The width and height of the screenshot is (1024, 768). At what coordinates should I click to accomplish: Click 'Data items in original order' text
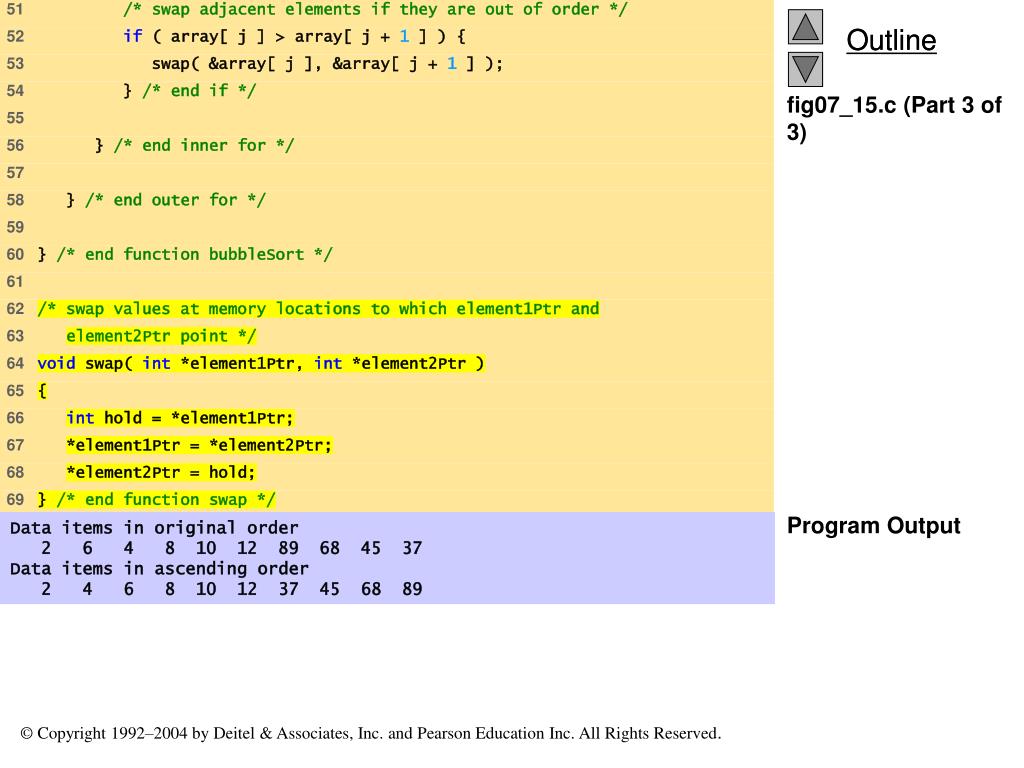154,528
